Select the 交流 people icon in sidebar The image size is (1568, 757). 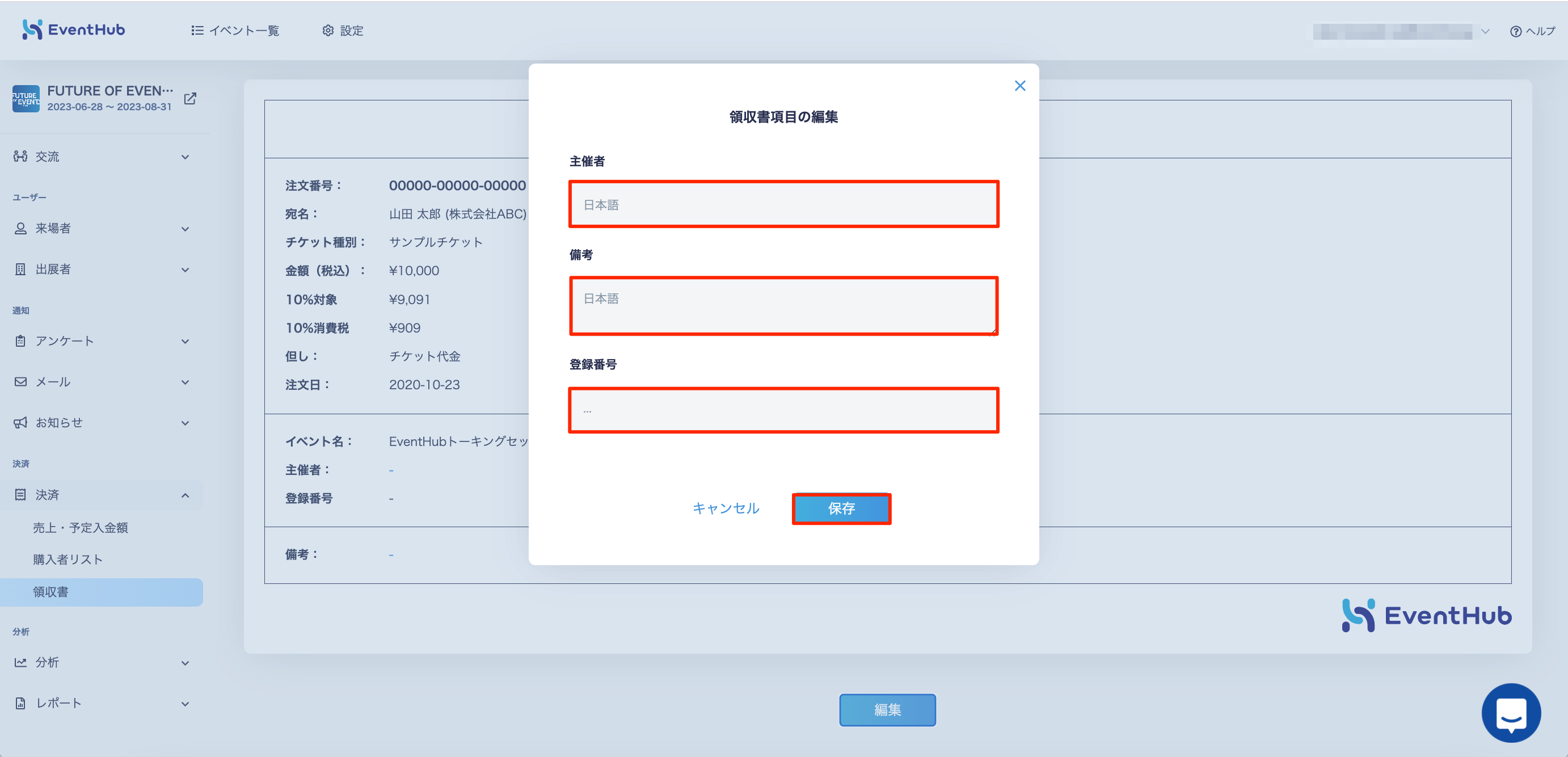coord(20,156)
